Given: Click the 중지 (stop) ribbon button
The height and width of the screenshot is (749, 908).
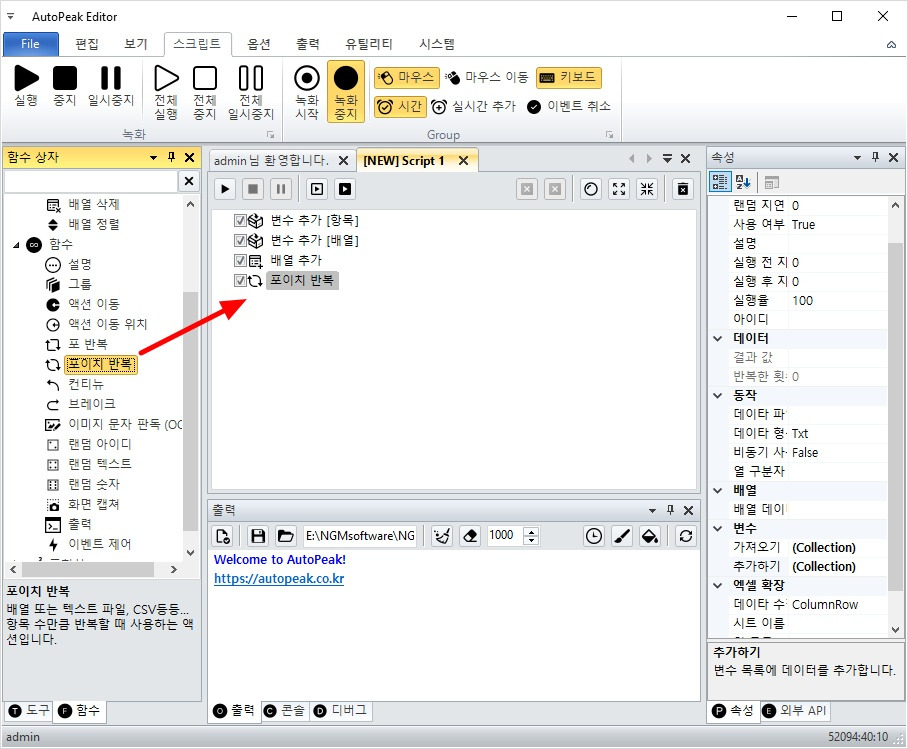Looking at the screenshot, I should (x=65, y=86).
